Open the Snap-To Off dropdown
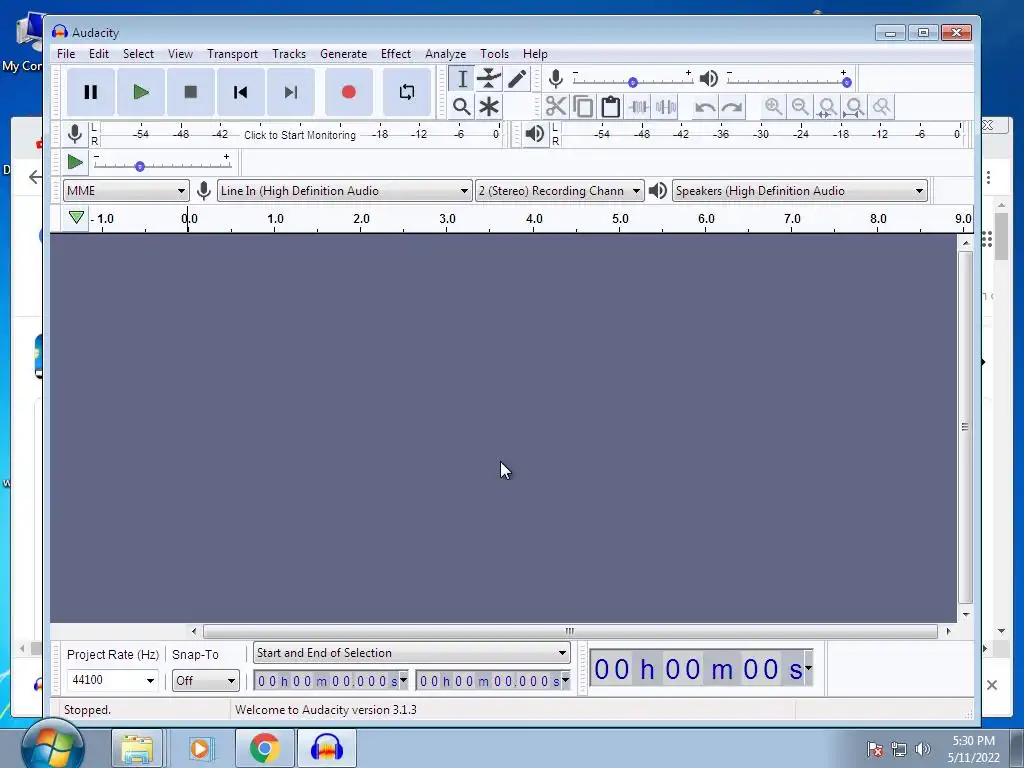Viewport: 1024px width, 768px height. point(205,680)
